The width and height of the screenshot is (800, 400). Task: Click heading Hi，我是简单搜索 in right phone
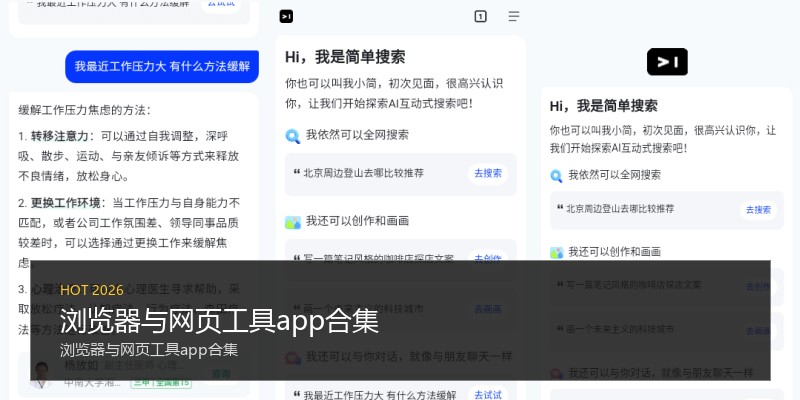[604, 106]
